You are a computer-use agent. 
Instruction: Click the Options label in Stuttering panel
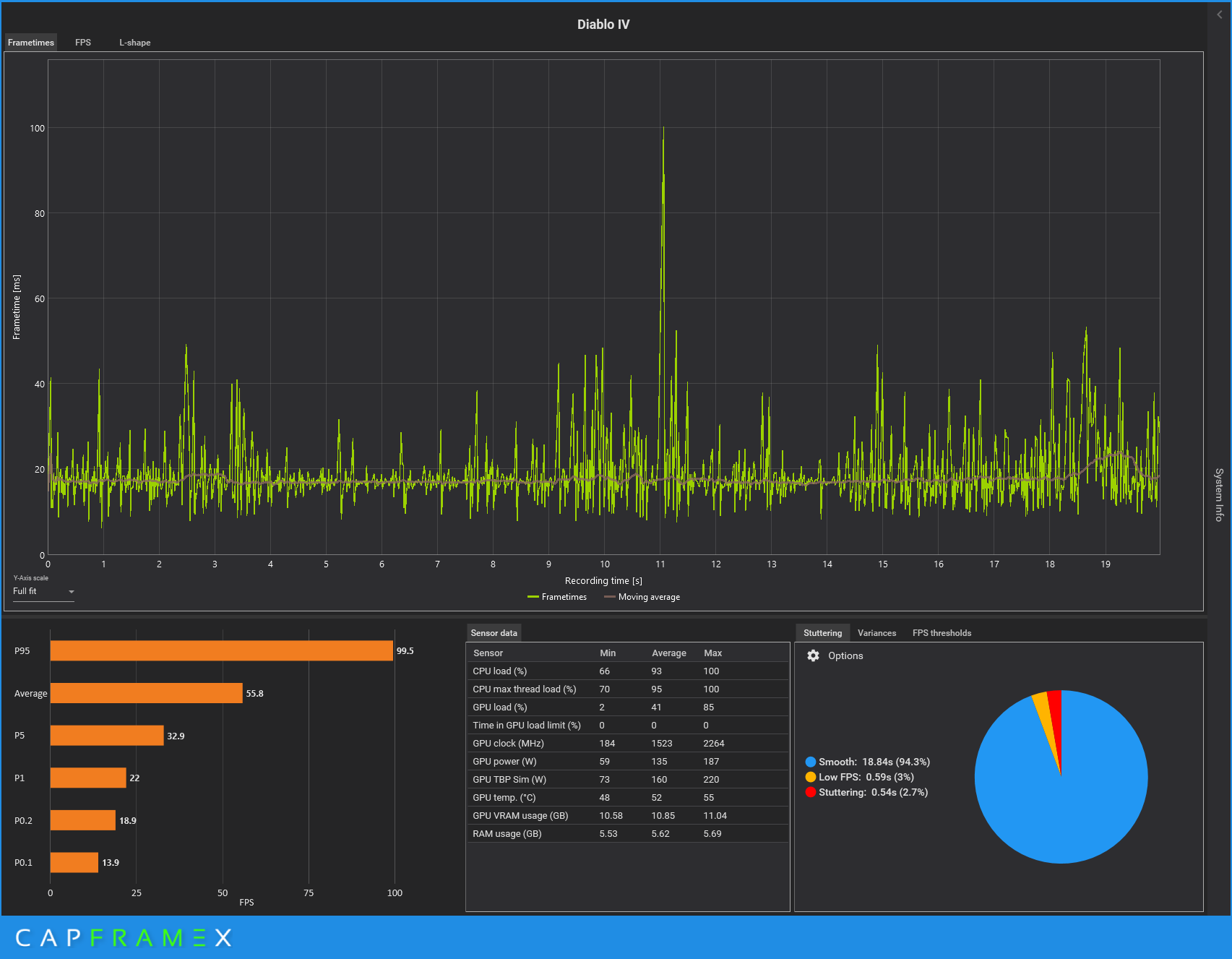pos(845,655)
